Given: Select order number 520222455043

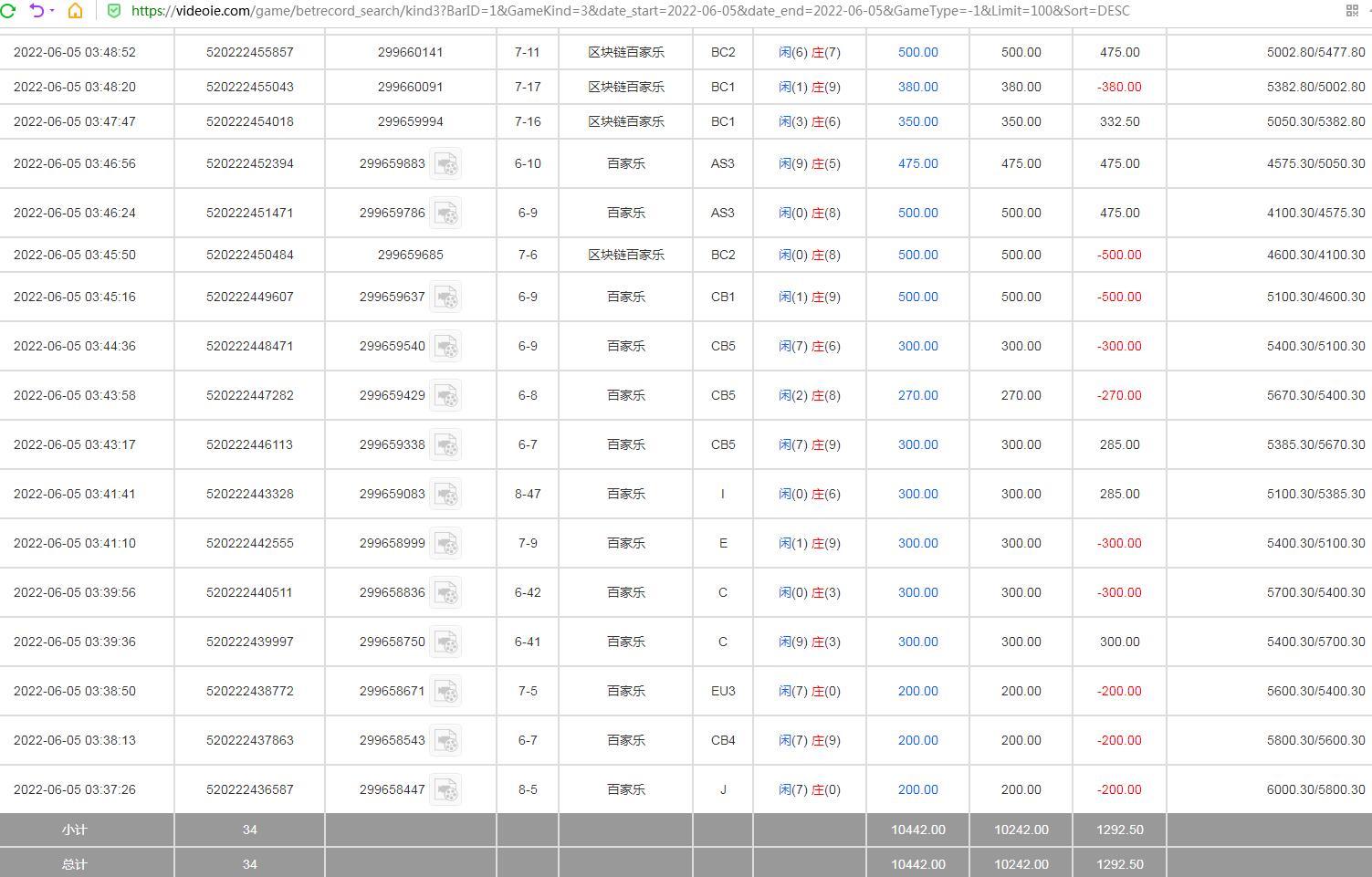Looking at the screenshot, I should pyautogui.click(x=250, y=87).
